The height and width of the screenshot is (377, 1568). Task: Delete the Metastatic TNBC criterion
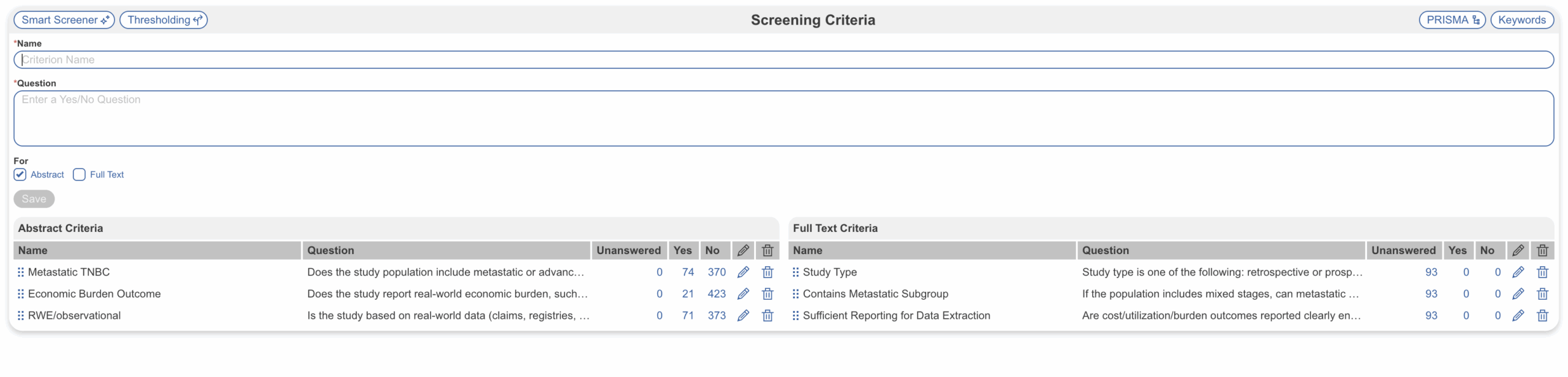click(767, 272)
